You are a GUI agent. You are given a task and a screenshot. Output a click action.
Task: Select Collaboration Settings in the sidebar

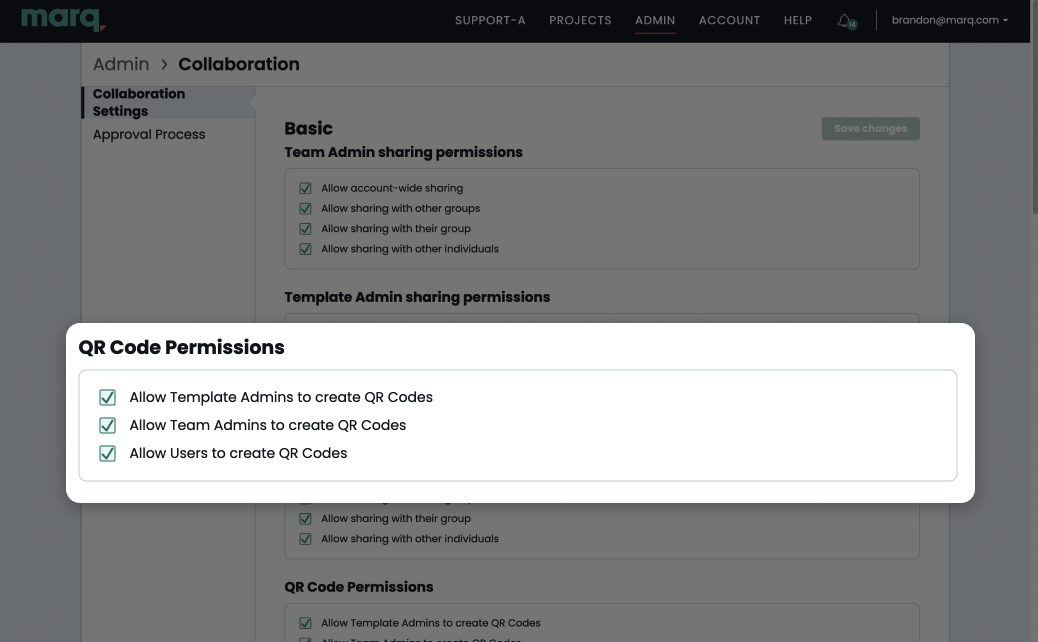click(x=138, y=102)
